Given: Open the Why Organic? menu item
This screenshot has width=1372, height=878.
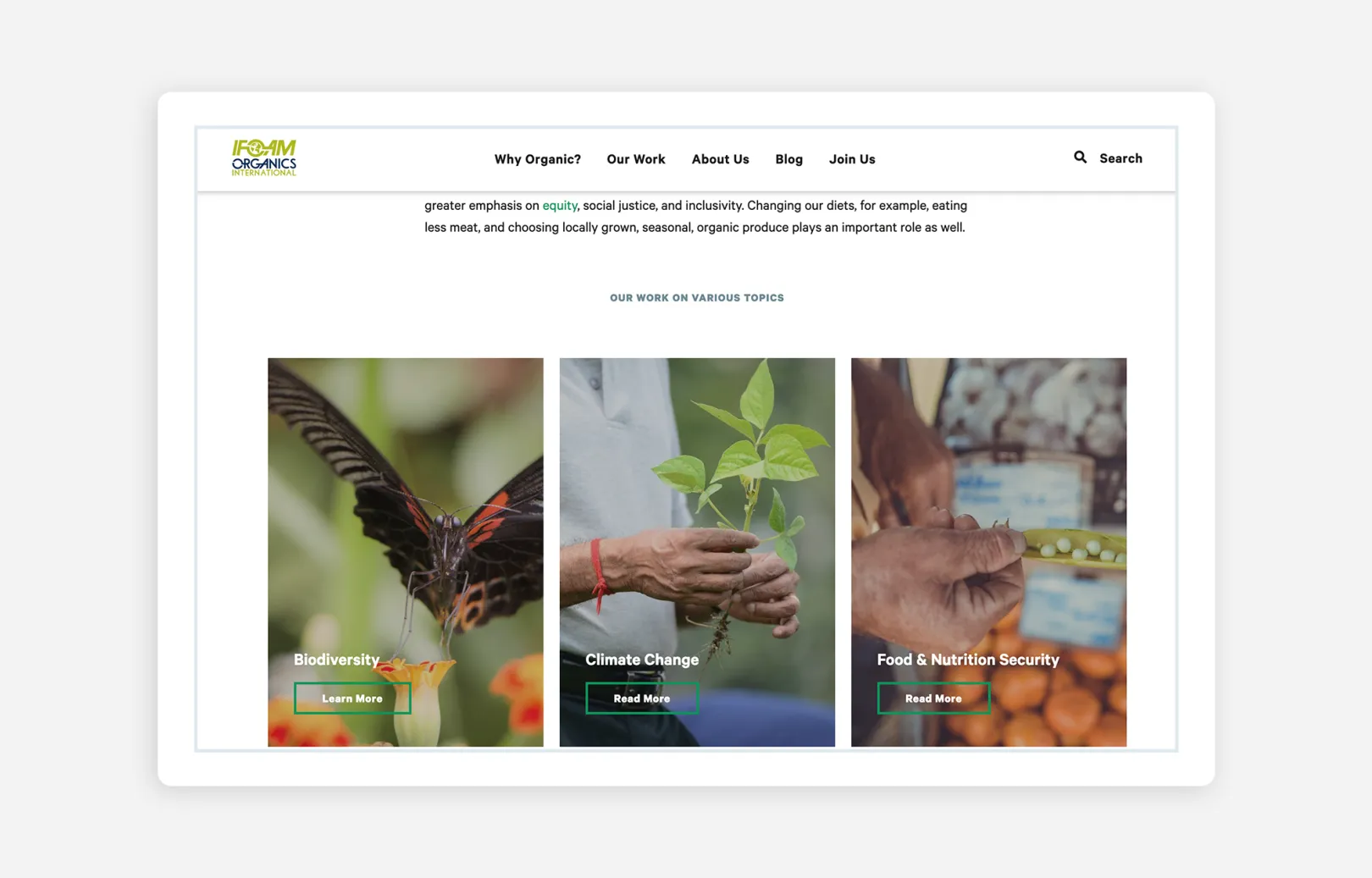Looking at the screenshot, I should (538, 159).
